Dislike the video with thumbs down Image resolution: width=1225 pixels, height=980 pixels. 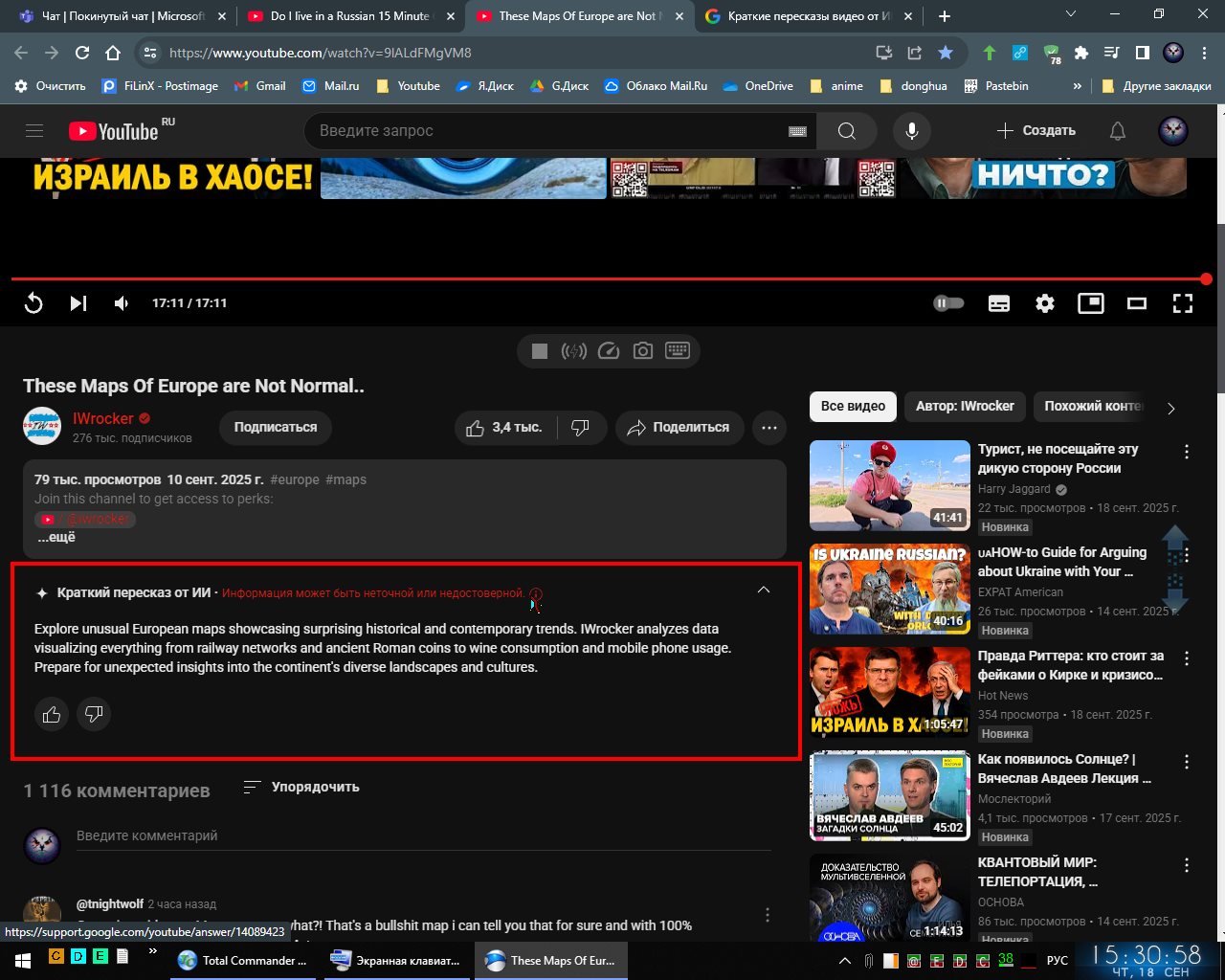580,428
